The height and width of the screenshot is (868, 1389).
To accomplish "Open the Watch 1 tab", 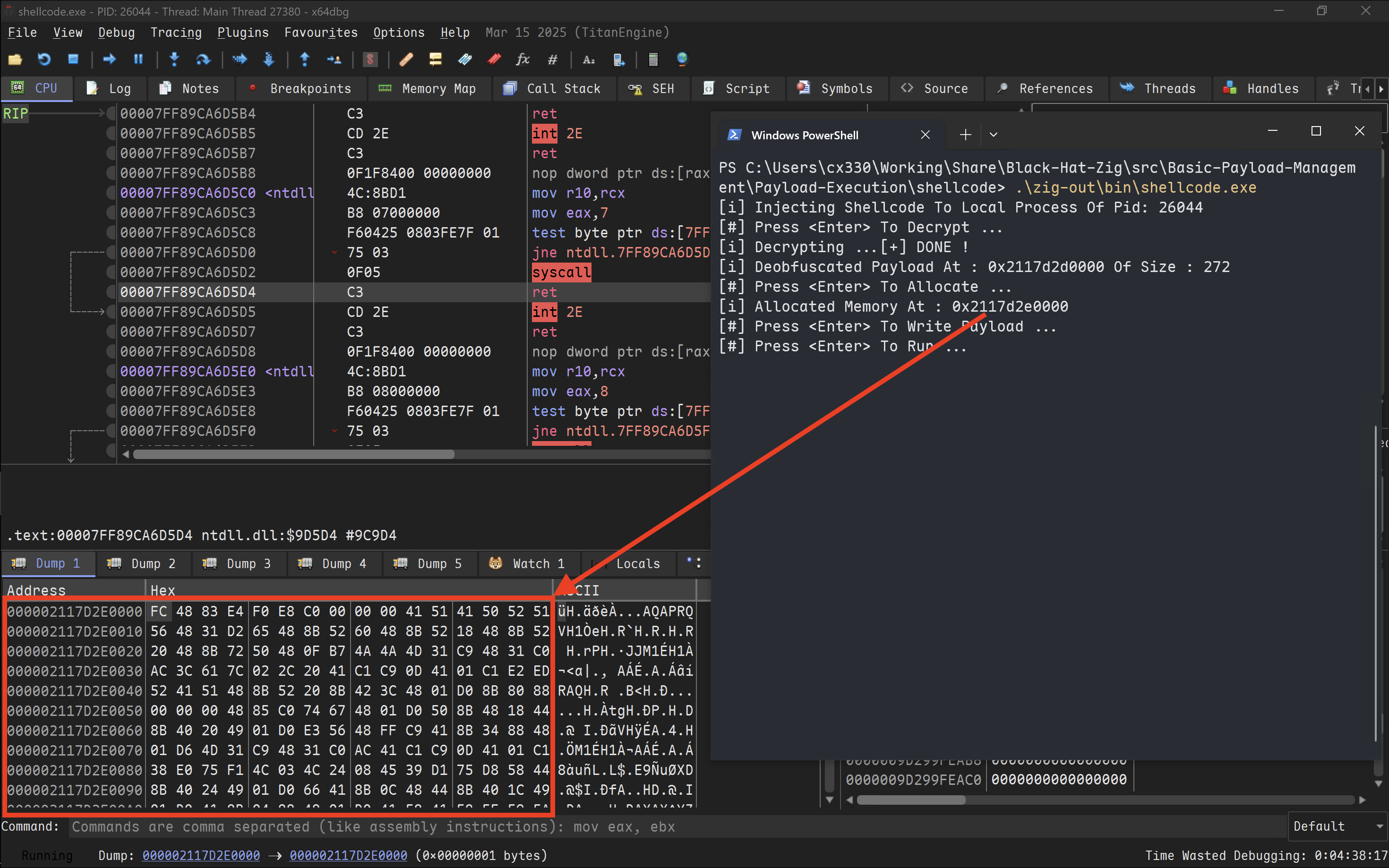I will tap(528, 564).
